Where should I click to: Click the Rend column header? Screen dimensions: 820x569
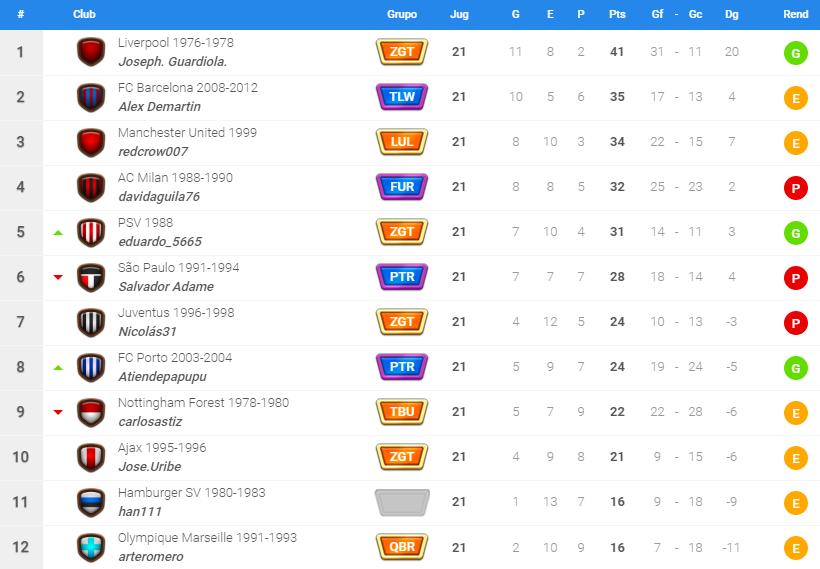click(x=795, y=14)
